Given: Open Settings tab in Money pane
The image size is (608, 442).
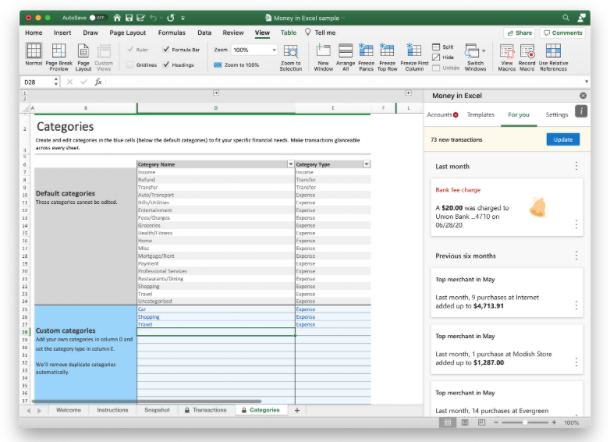Looking at the screenshot, I should (556, 115).
